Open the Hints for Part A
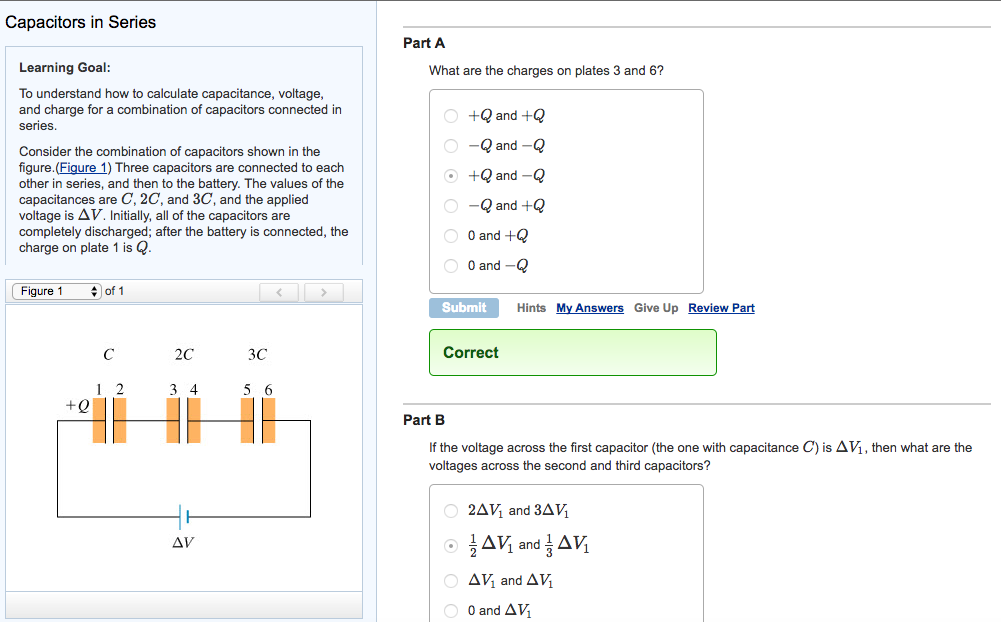This screenshot has height=622, width=1001. 531,307
